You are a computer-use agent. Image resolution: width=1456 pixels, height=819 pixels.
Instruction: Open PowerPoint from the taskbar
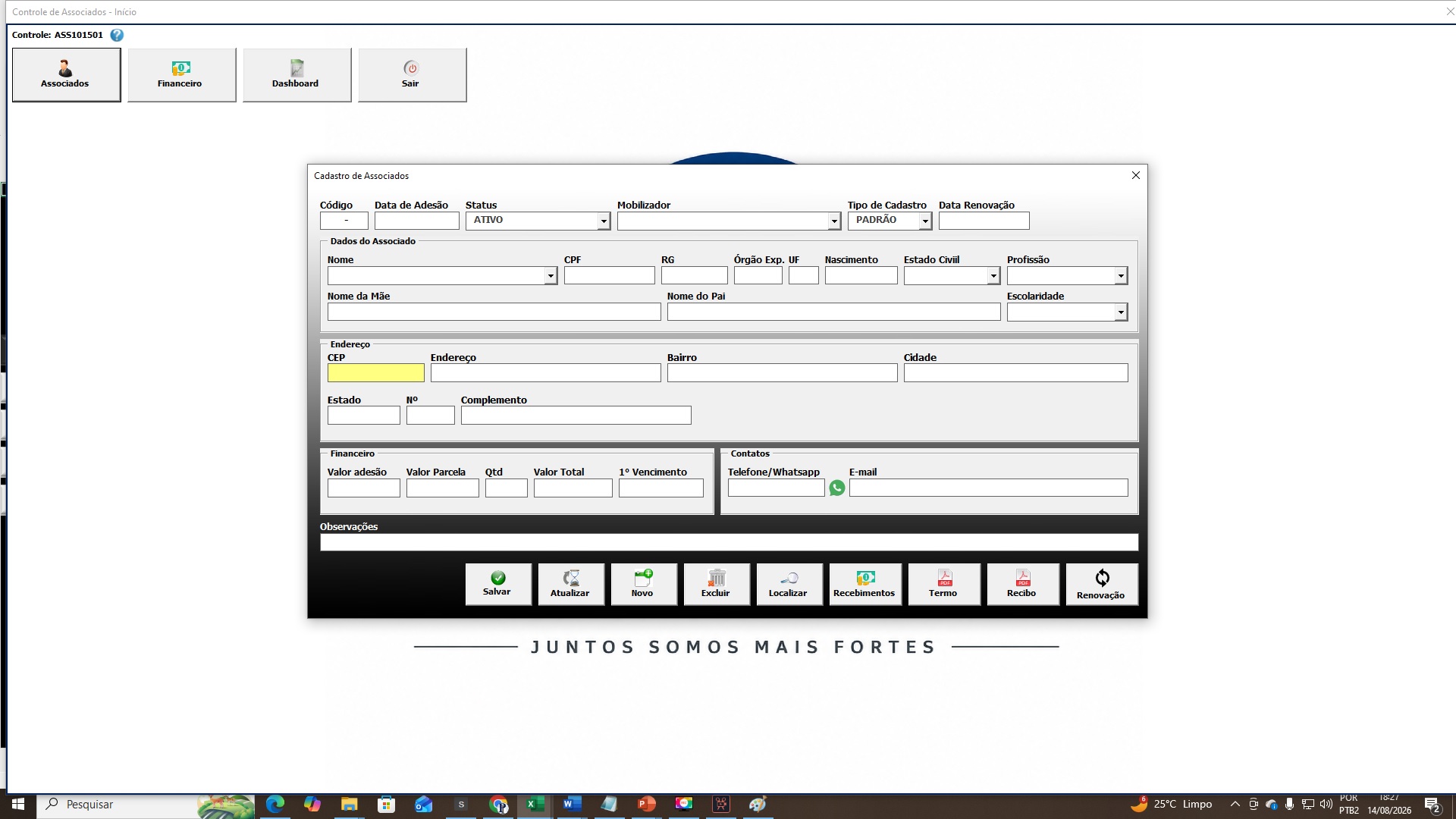pyautogui.click(x=646, y=804)
